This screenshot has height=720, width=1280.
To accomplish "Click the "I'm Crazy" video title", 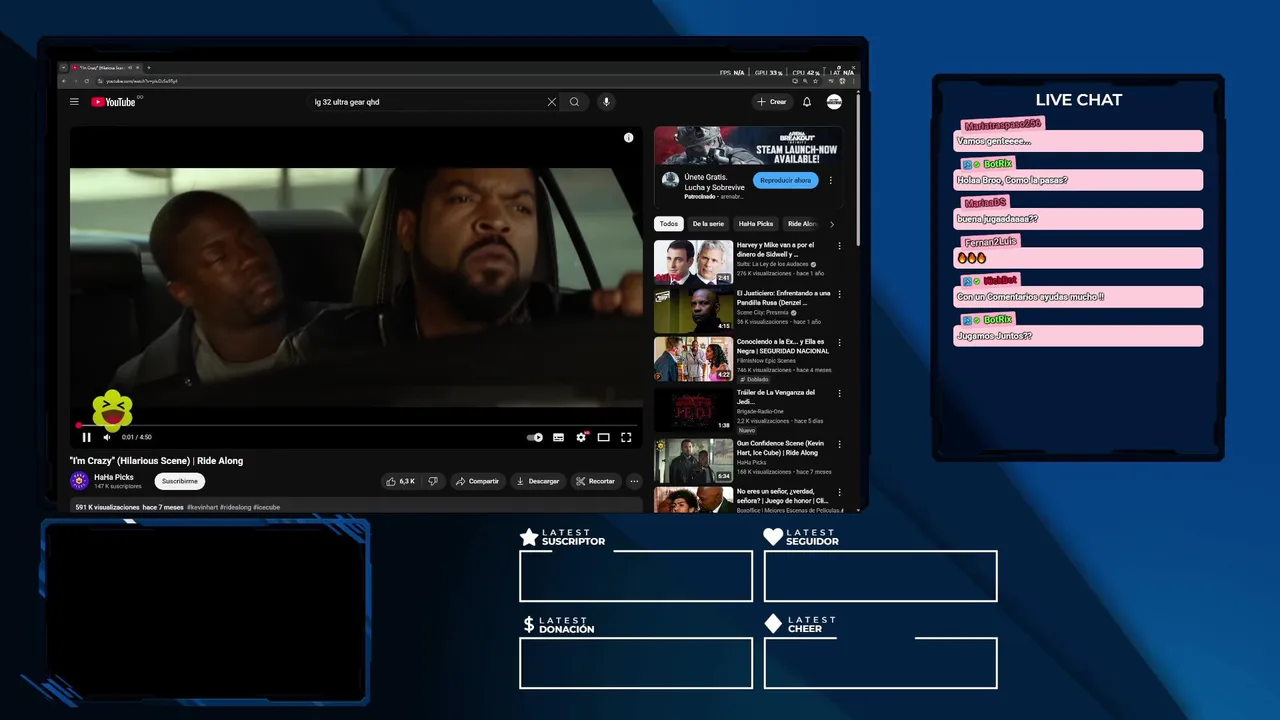I will (x=156, y=461).
